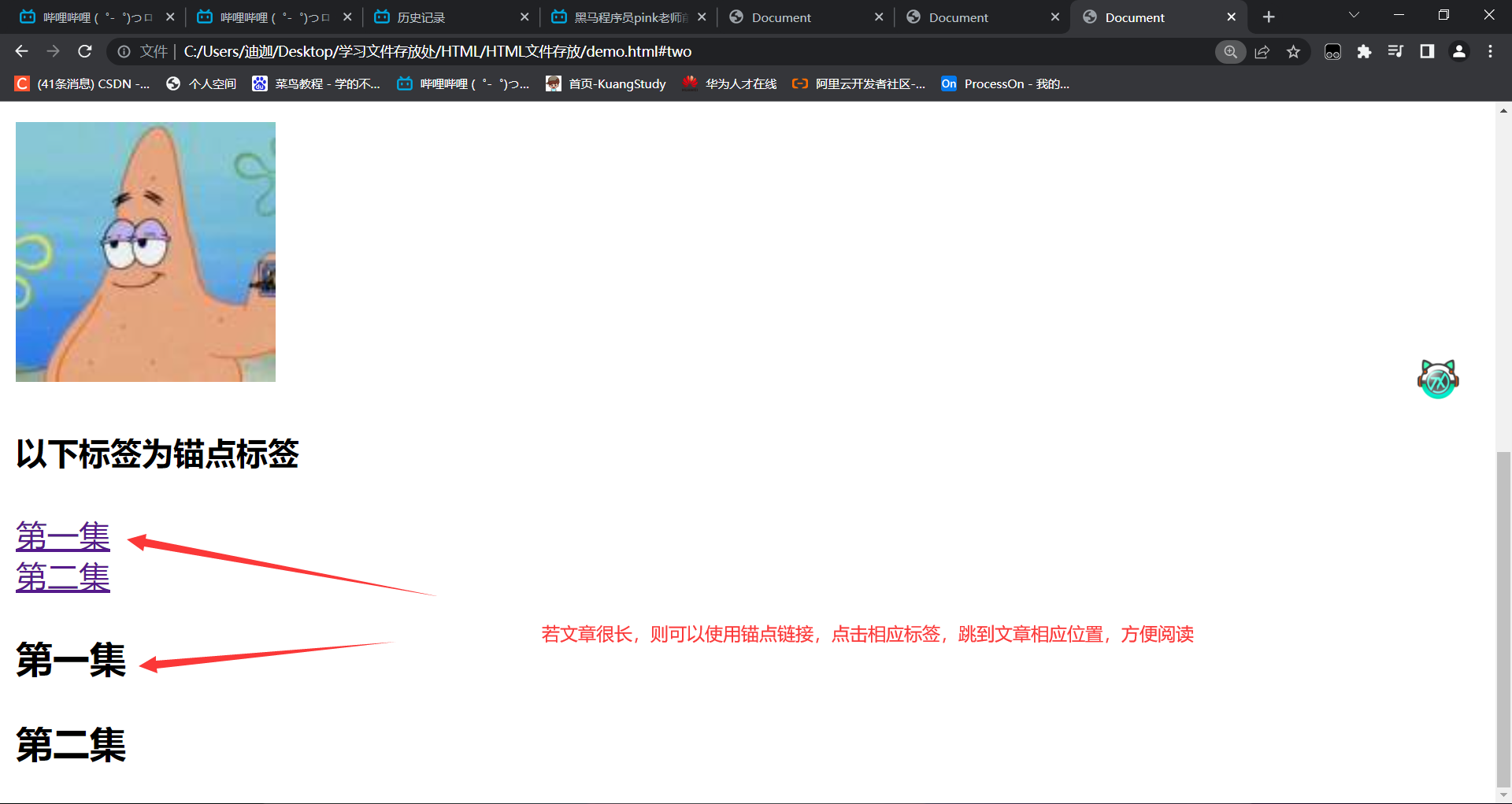Click the 第一集 anchor link

[63, 536]
